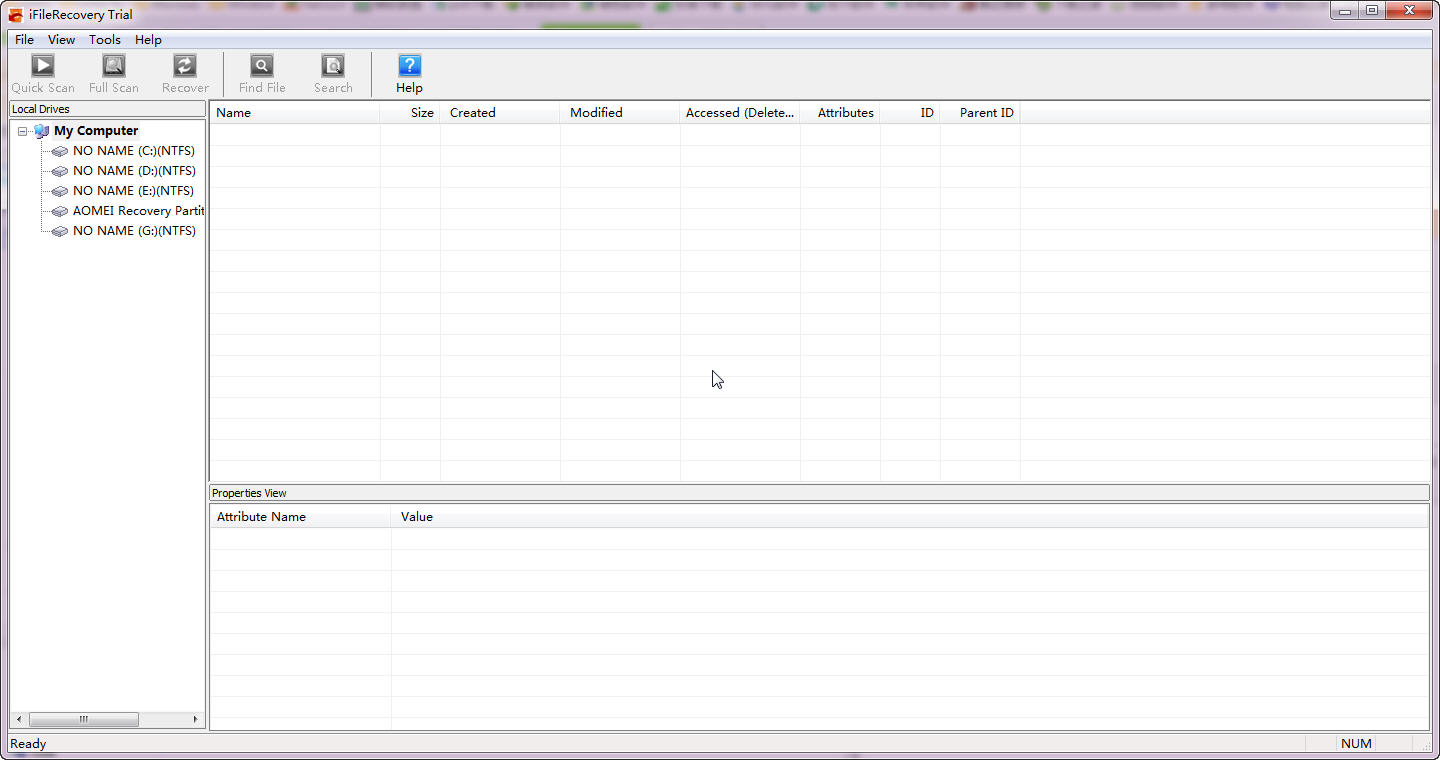Collapse the My Computer tree node
Image resolution: width=1440 pixels, height=760 pixels.
(22, 131)
